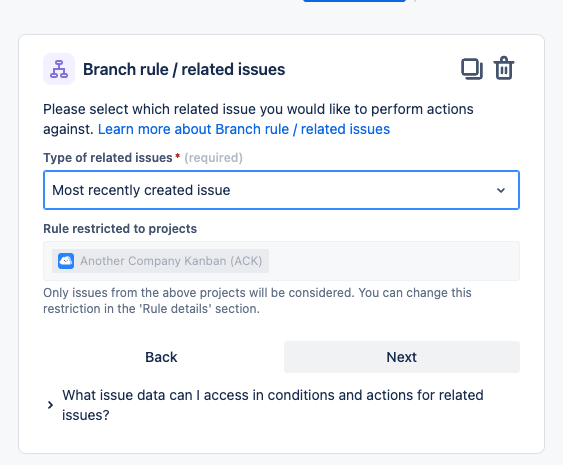This screenshot has width=563, height=465.
Task: Click the purple Branch rule hierarchy icon
Action: point(59,69)
